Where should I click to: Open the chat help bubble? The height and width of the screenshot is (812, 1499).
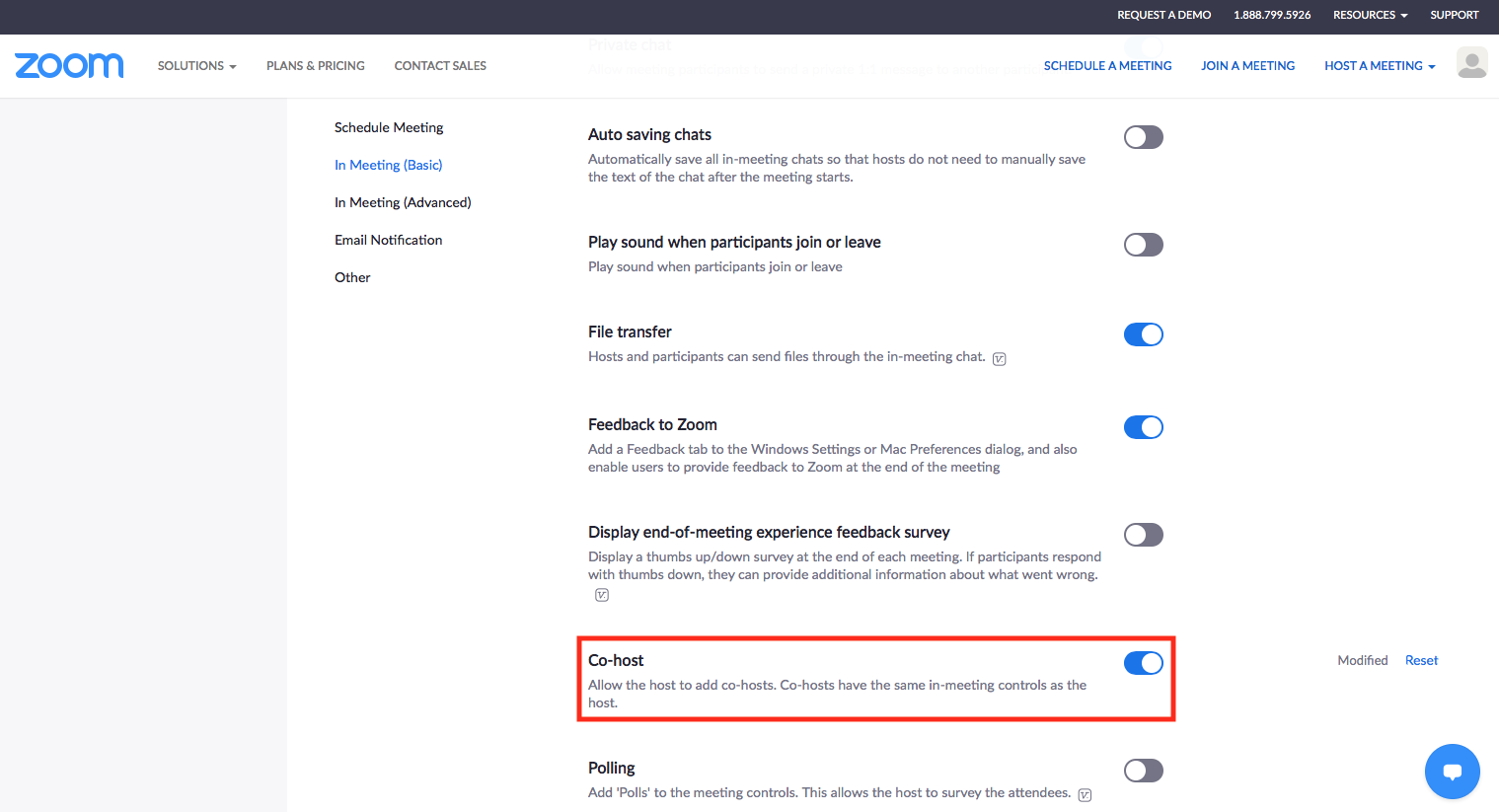coord(1452,772)
